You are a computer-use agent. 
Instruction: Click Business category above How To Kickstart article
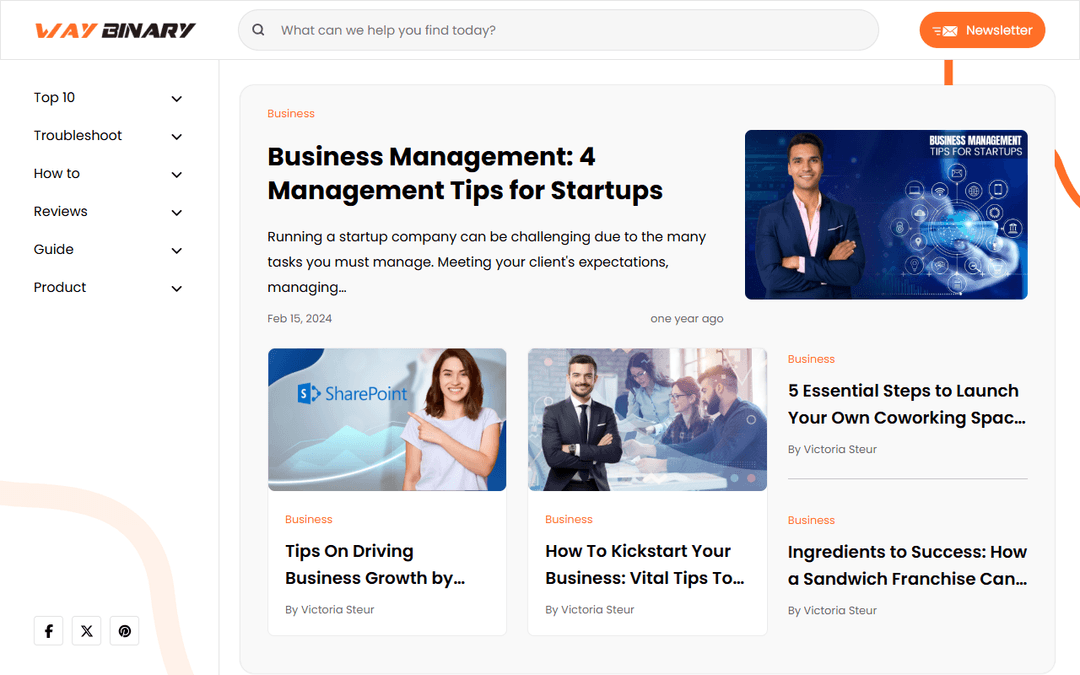pos(568,519)
